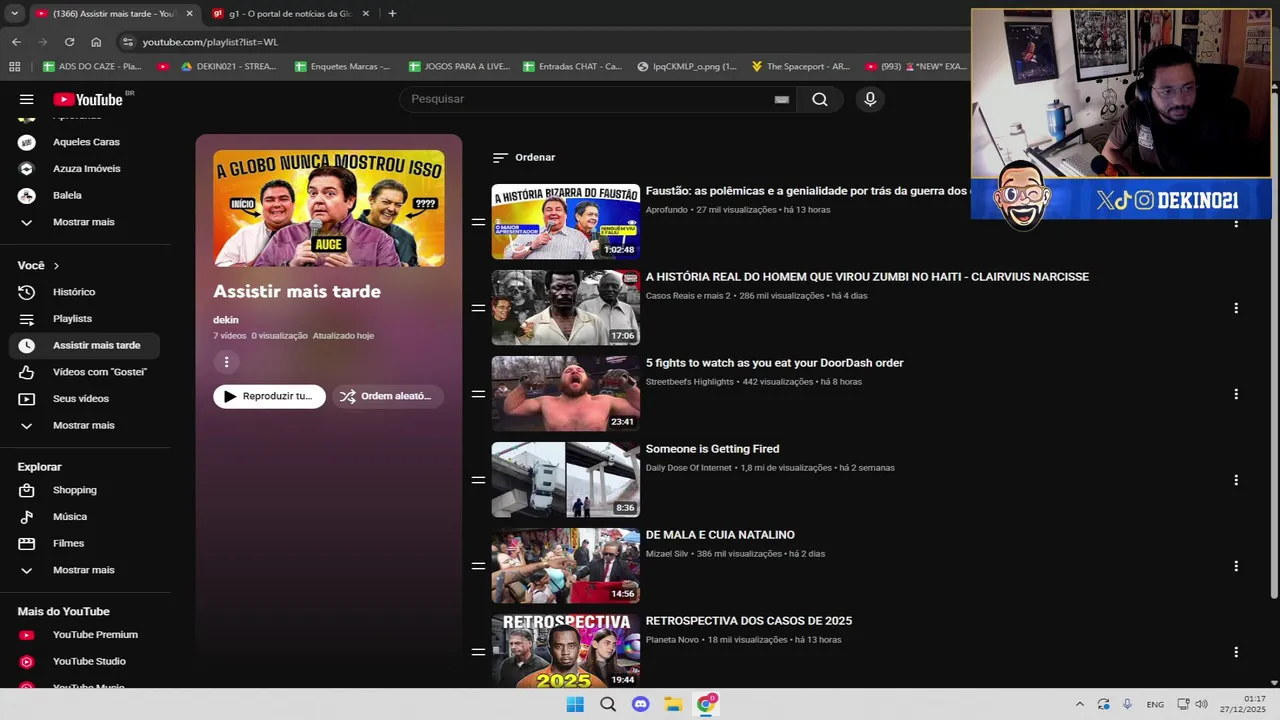
Task: Grab the reorder handle of Someone is Getting Fired
Action: pyautogui.click(x=478, y=480)
